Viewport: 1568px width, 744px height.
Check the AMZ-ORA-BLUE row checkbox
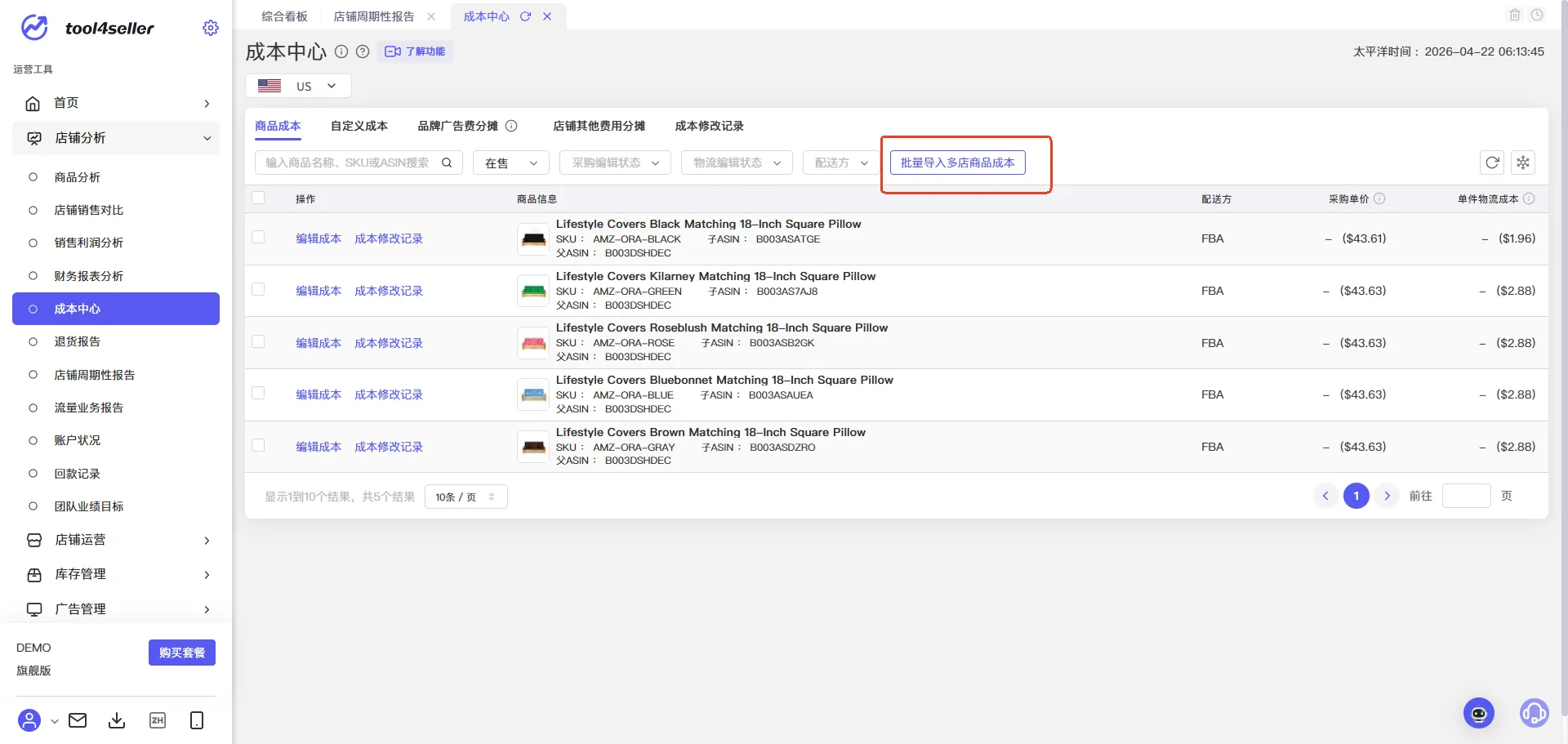258,393
